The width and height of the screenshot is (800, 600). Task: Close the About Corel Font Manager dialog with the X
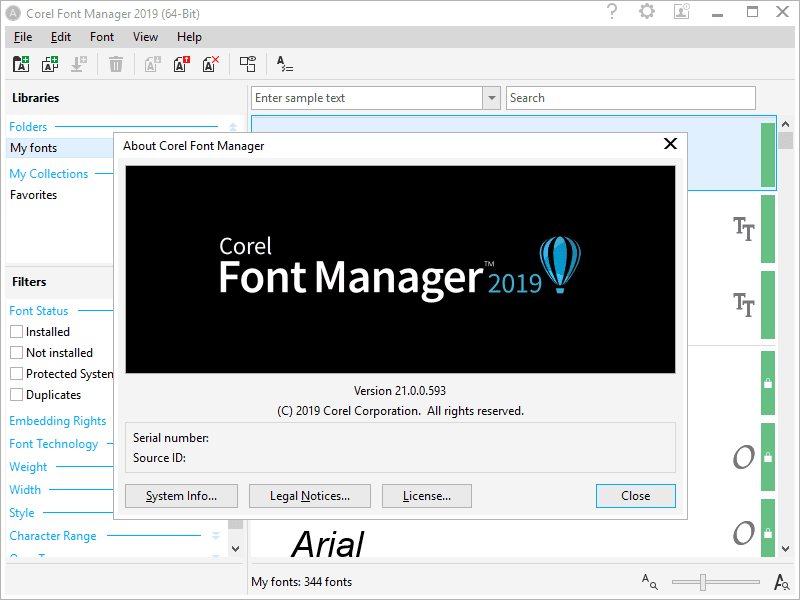tap(670, 144)
